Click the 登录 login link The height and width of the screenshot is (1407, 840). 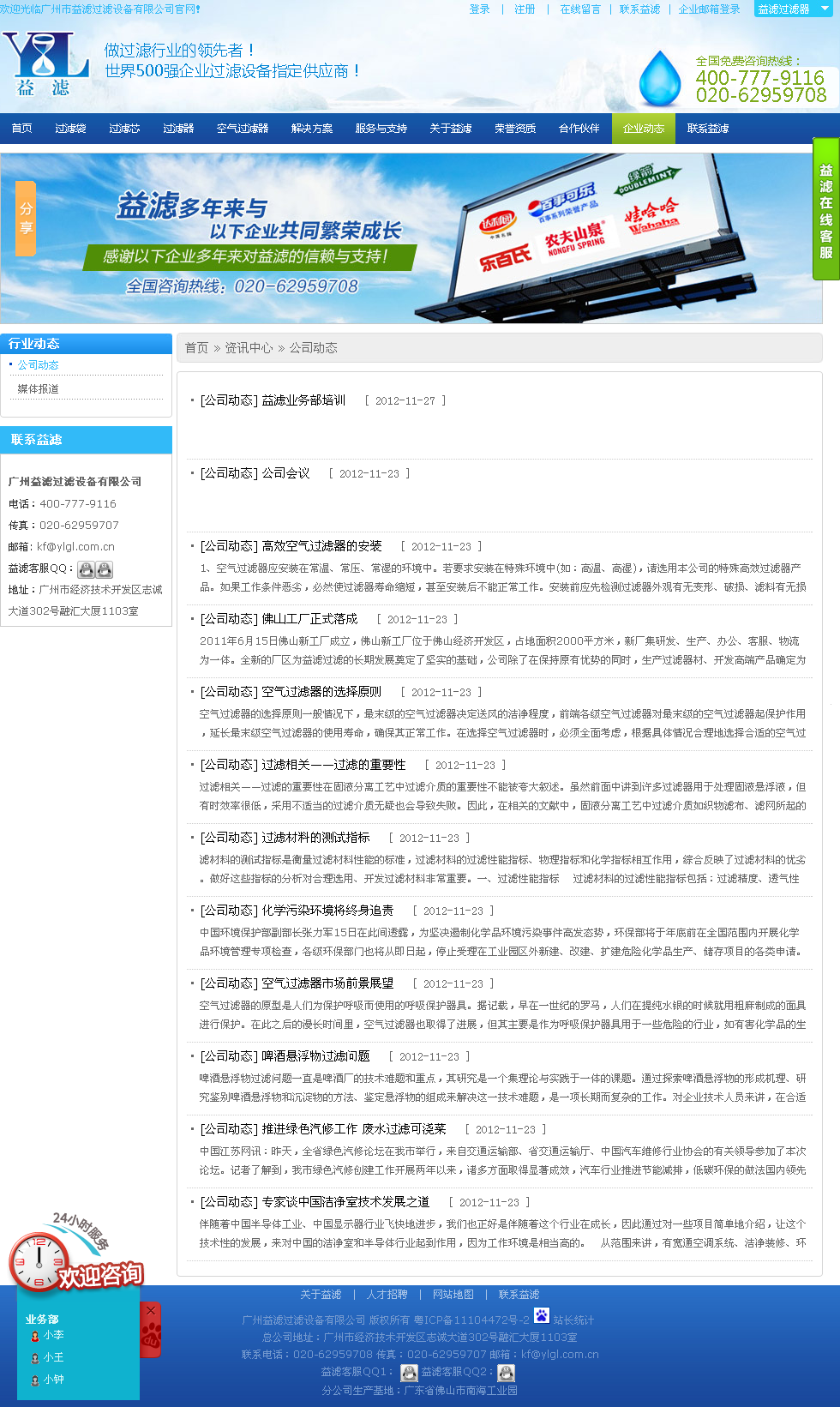coord(479,9)
